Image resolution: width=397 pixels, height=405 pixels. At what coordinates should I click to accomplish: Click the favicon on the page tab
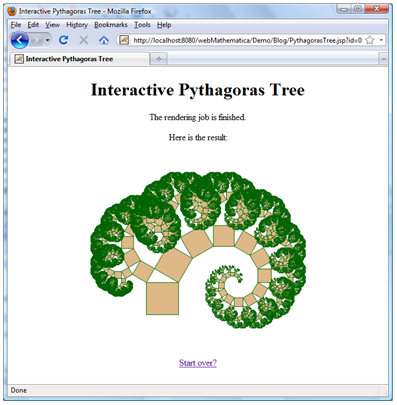(x=19, y=59)
